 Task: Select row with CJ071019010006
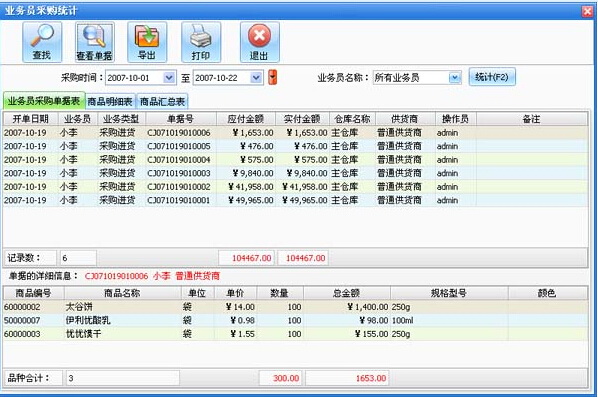pyautogui.click(x=296, y=133)
